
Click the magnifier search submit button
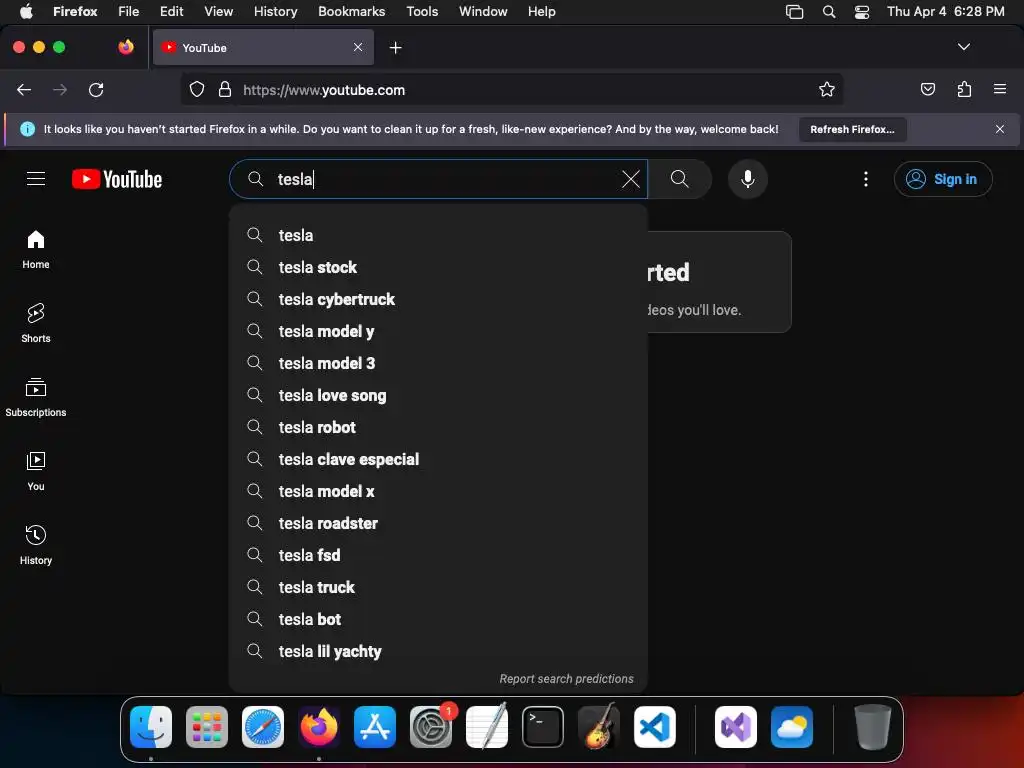click(x=680, y=179)
